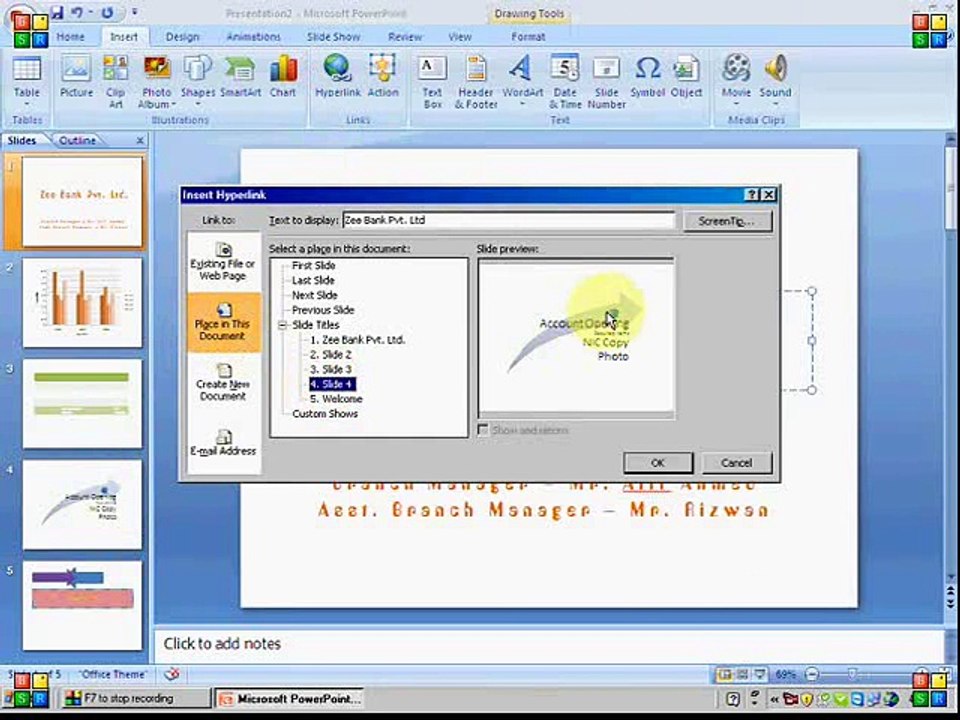Choose Create New Document link type

pyautogui.click(x=223, y=382)
